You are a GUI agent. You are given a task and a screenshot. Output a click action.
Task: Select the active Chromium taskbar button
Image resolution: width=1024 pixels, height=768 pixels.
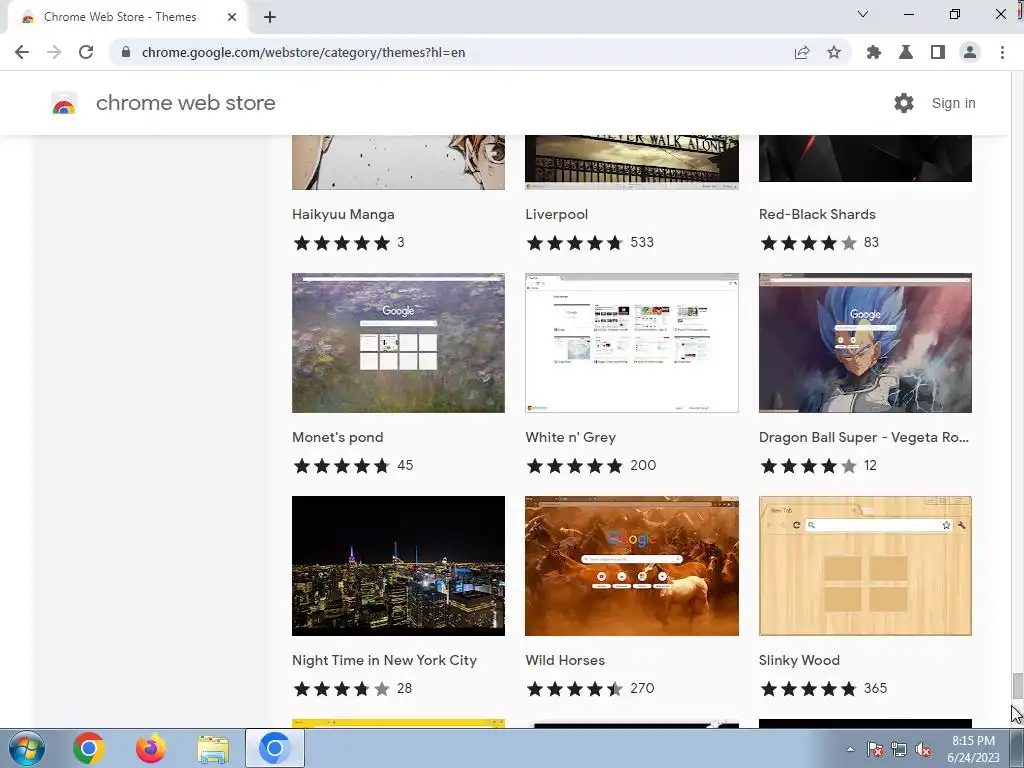[x=275, y=748]
